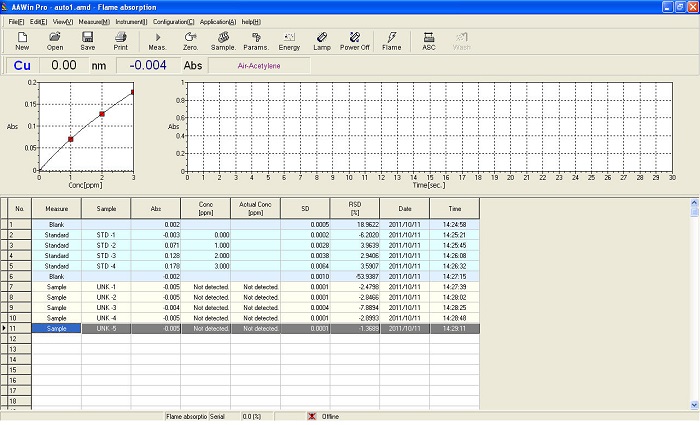The height and width of the screenshot is (425, 700).
Task: Click the 14:29:11 time cell
Action: (x=454, y=328)
